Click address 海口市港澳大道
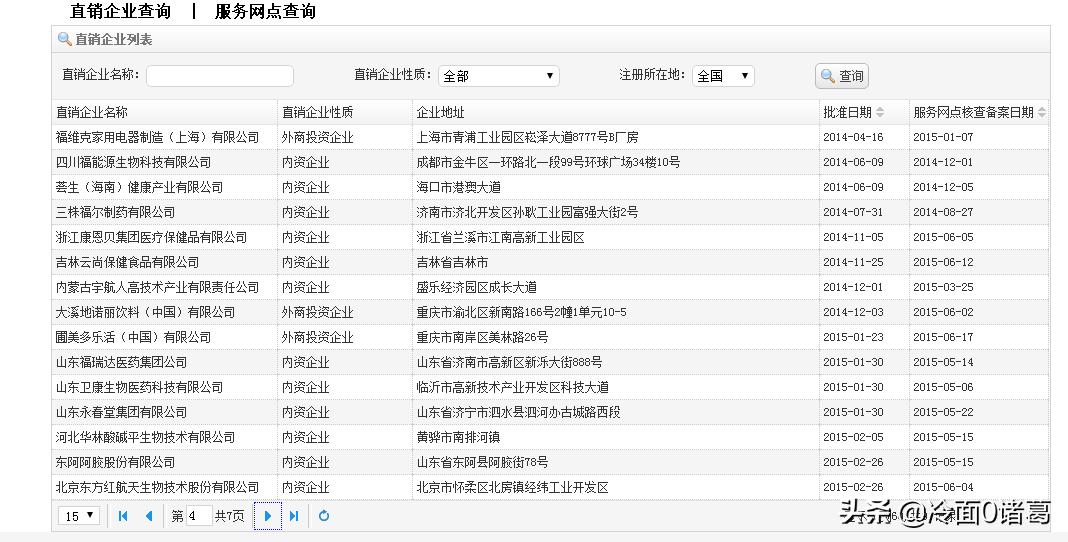 coord(458,187)
